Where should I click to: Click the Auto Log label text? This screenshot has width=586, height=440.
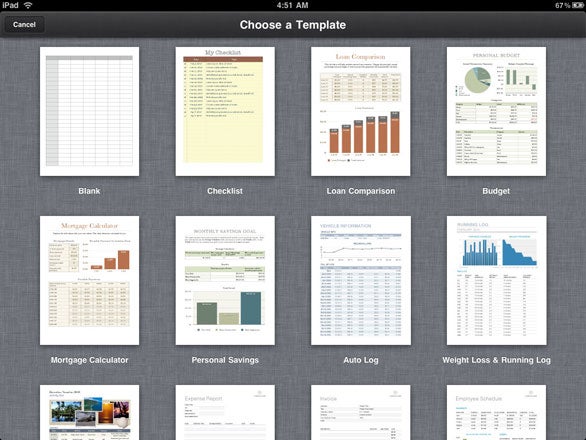point(361,360)
